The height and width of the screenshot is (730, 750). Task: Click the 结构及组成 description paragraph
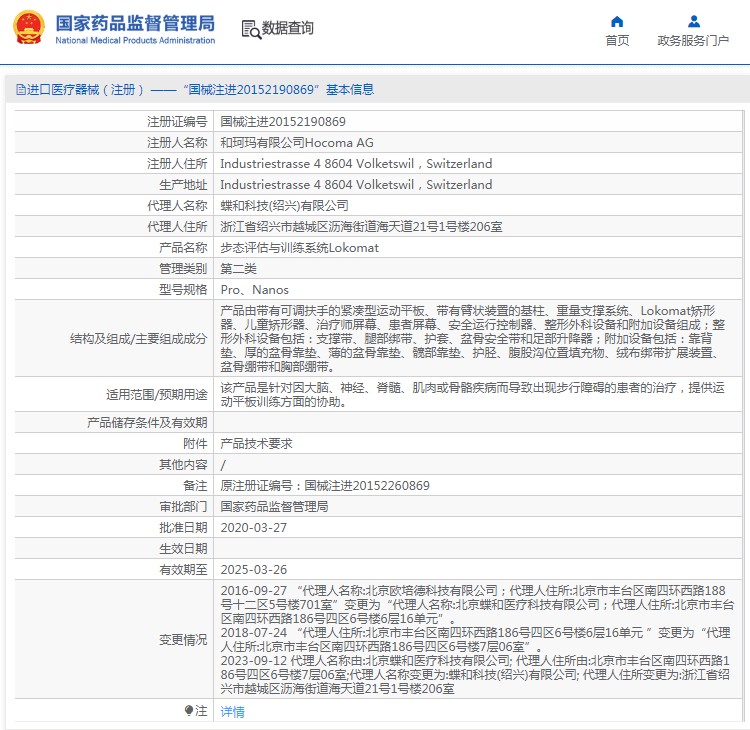(473, 339)
